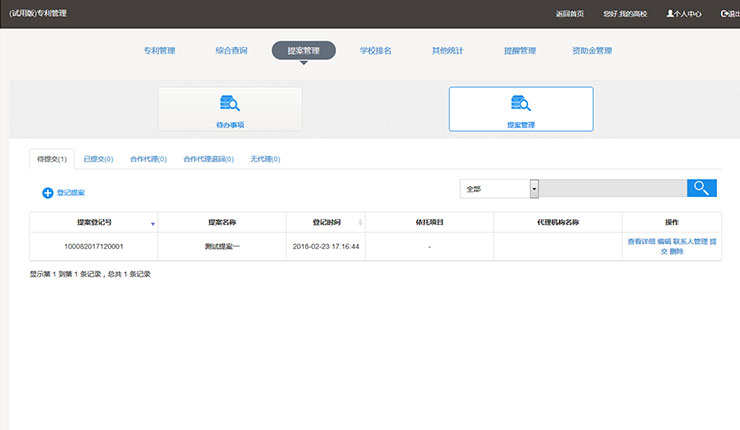The height and width of the screenshot is (430, 740).
Task: Open 个人中心 with user icon
Action: pos(684,14)
